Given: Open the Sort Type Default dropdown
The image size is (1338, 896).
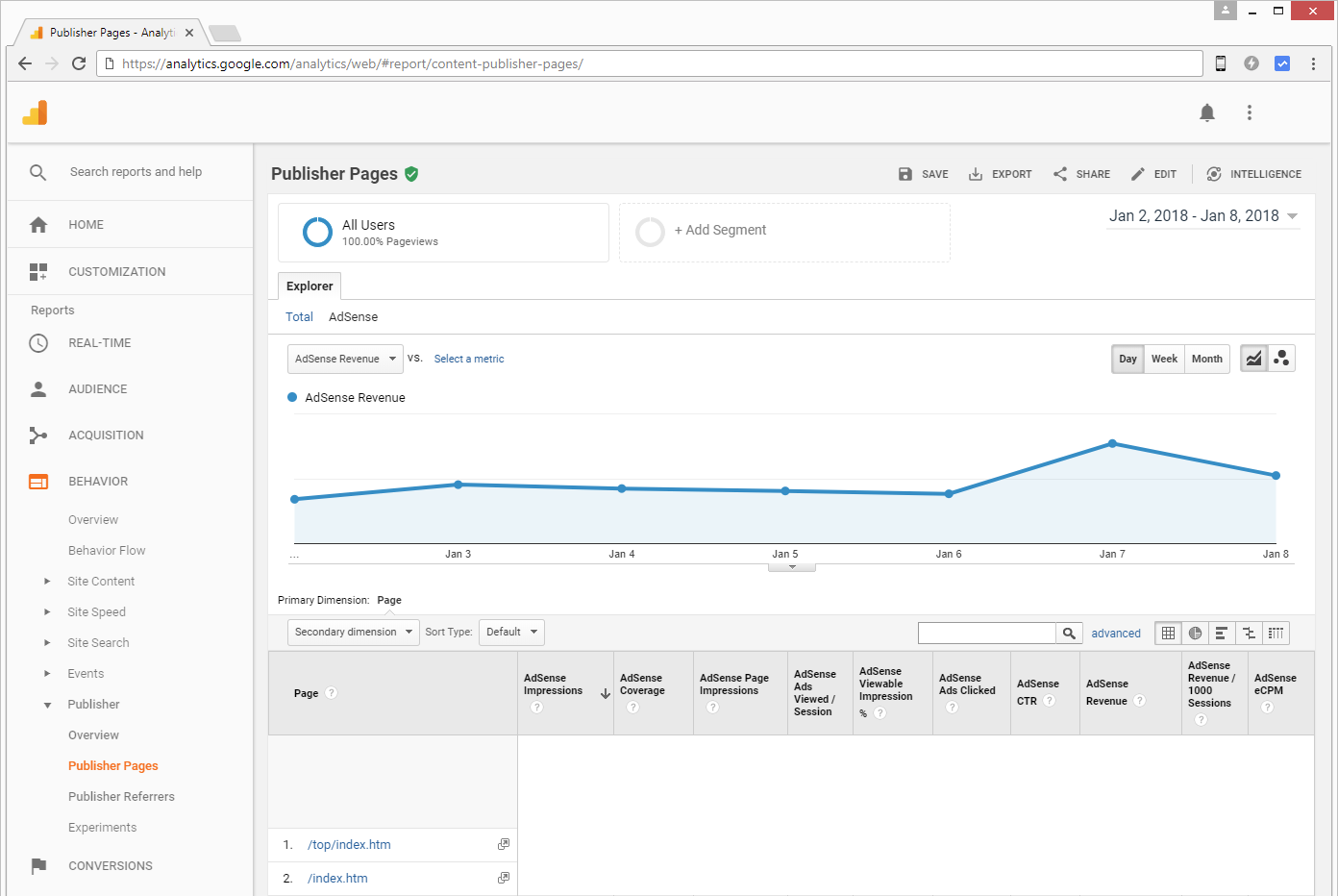Looking at the screenshot, I should tap(511, 632).
